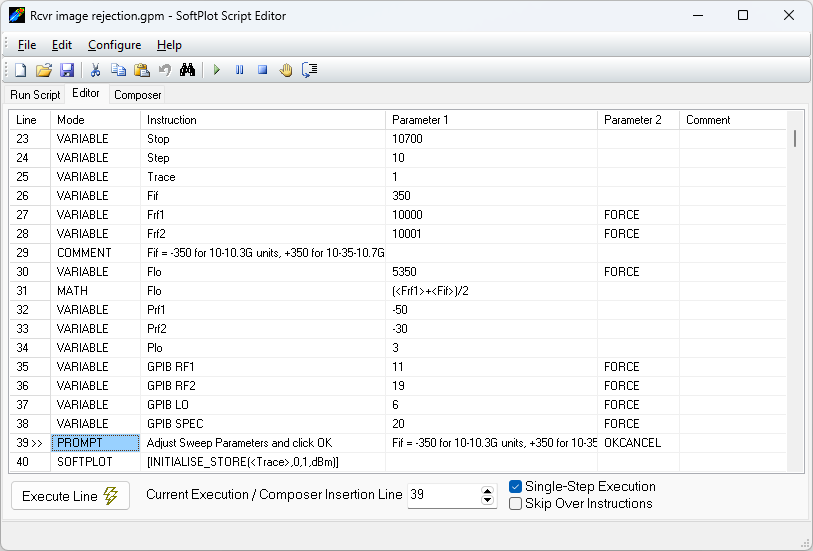Open a script with the folder icon
The height and width of the screenshot is (551, 813).
pos(43,70)
